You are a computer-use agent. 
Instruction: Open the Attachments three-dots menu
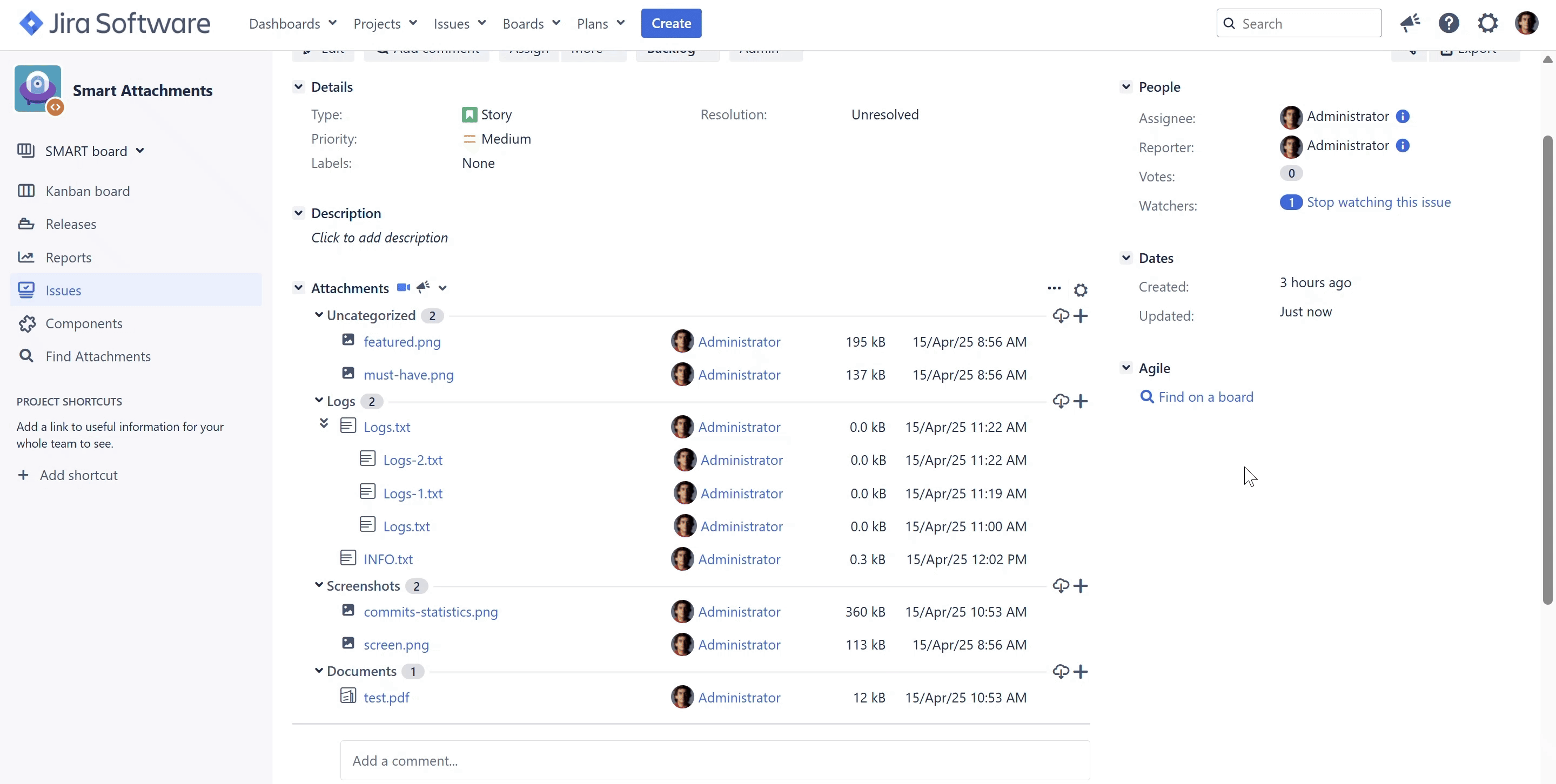pos(1054,288)
